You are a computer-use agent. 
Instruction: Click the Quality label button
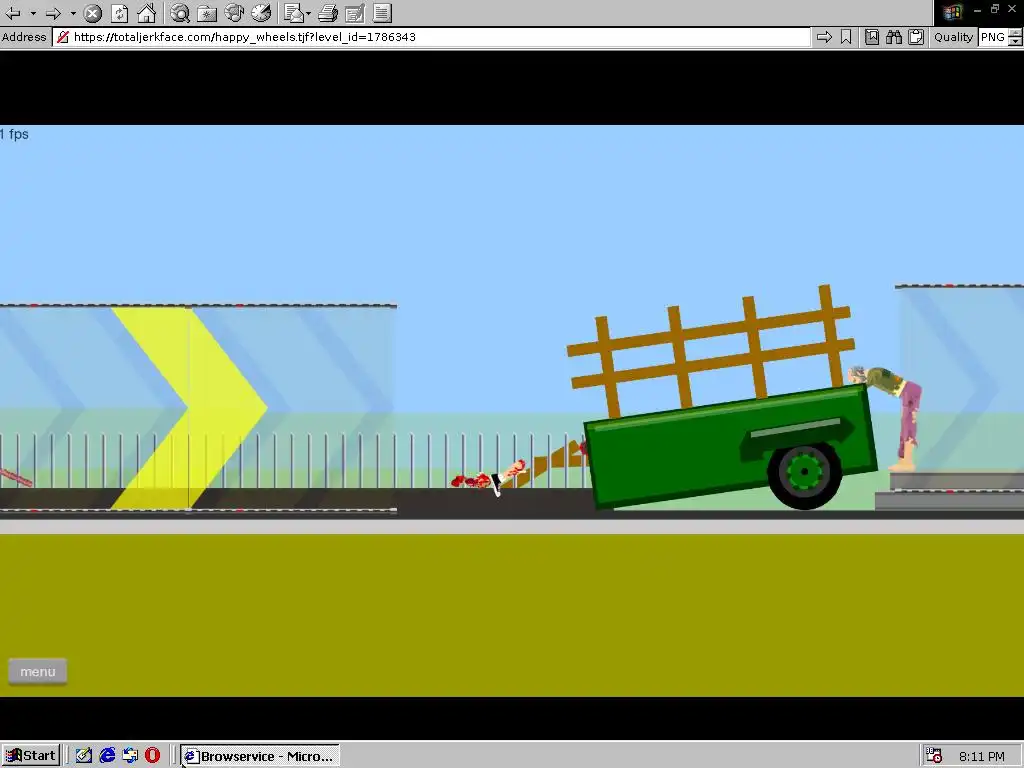coord(953,37)
